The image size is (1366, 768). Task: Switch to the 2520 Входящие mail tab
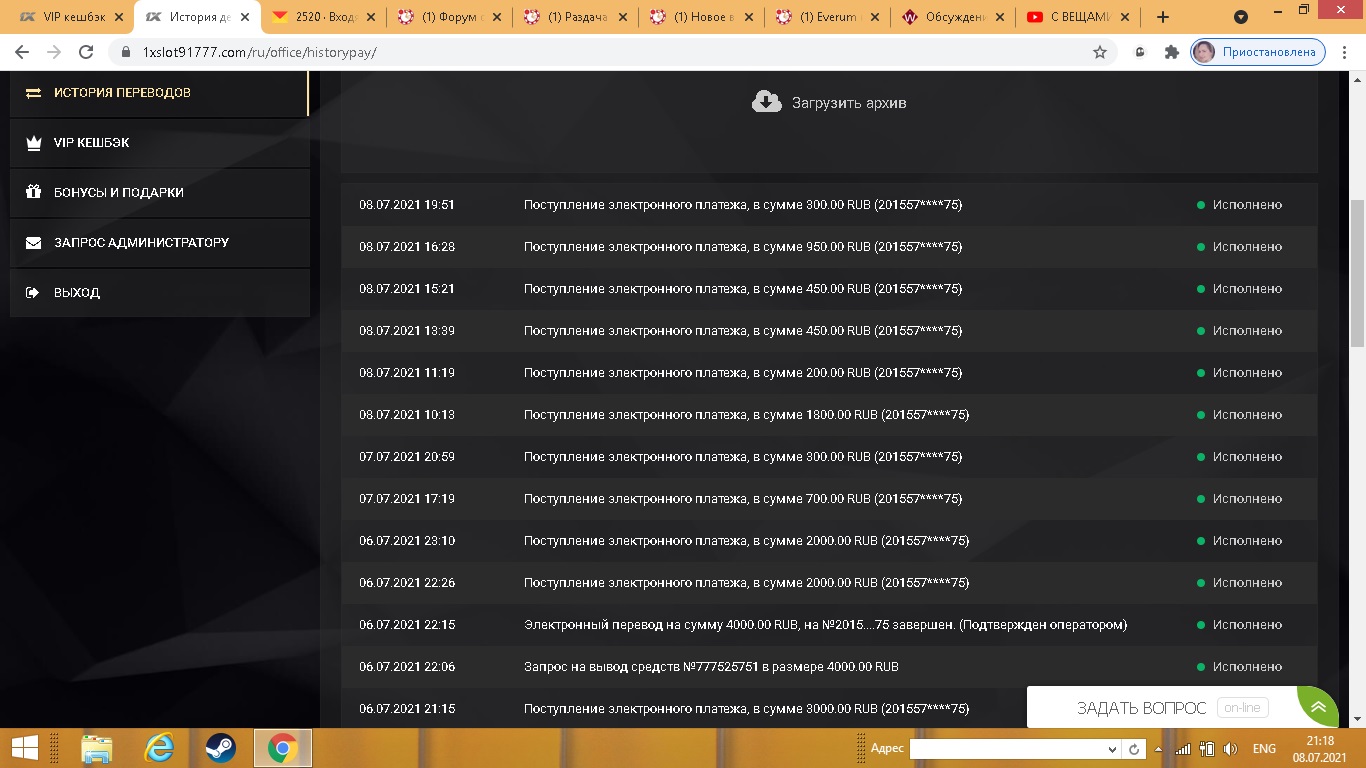pyautogui.click(x=324, y=17)
